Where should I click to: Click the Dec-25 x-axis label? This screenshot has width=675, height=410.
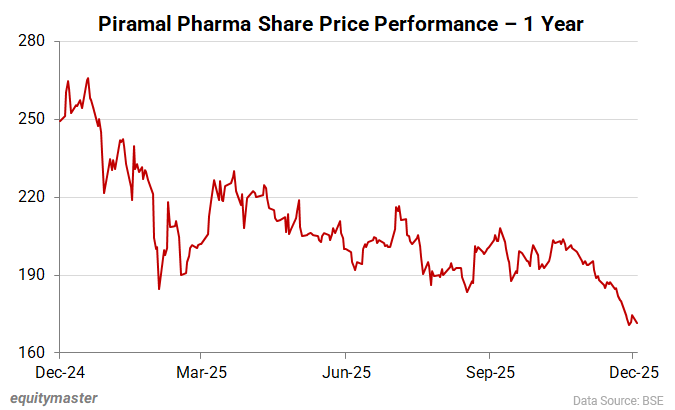(632, 372)
